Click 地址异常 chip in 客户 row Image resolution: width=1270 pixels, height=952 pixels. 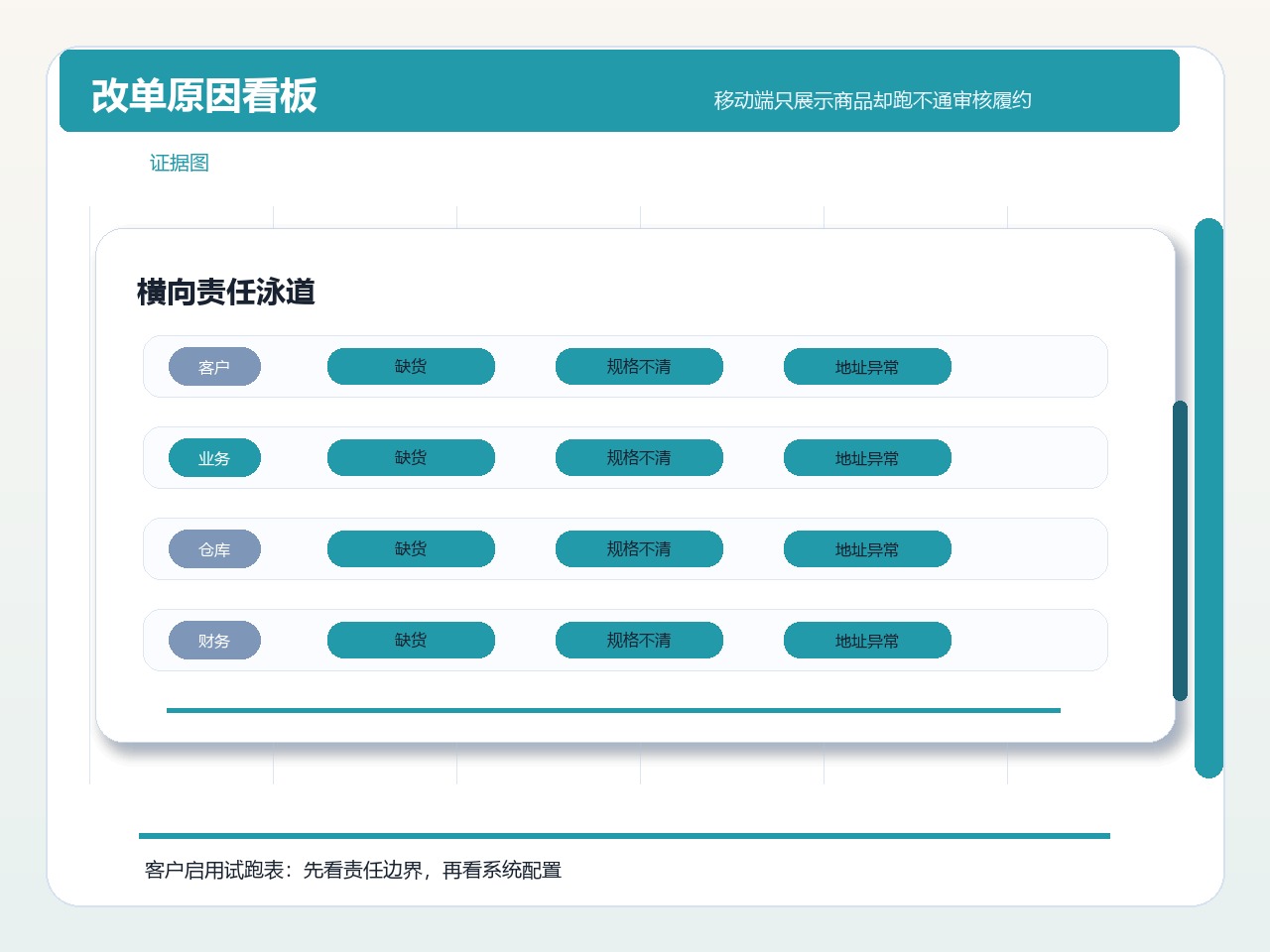click(x=867, y=367)
